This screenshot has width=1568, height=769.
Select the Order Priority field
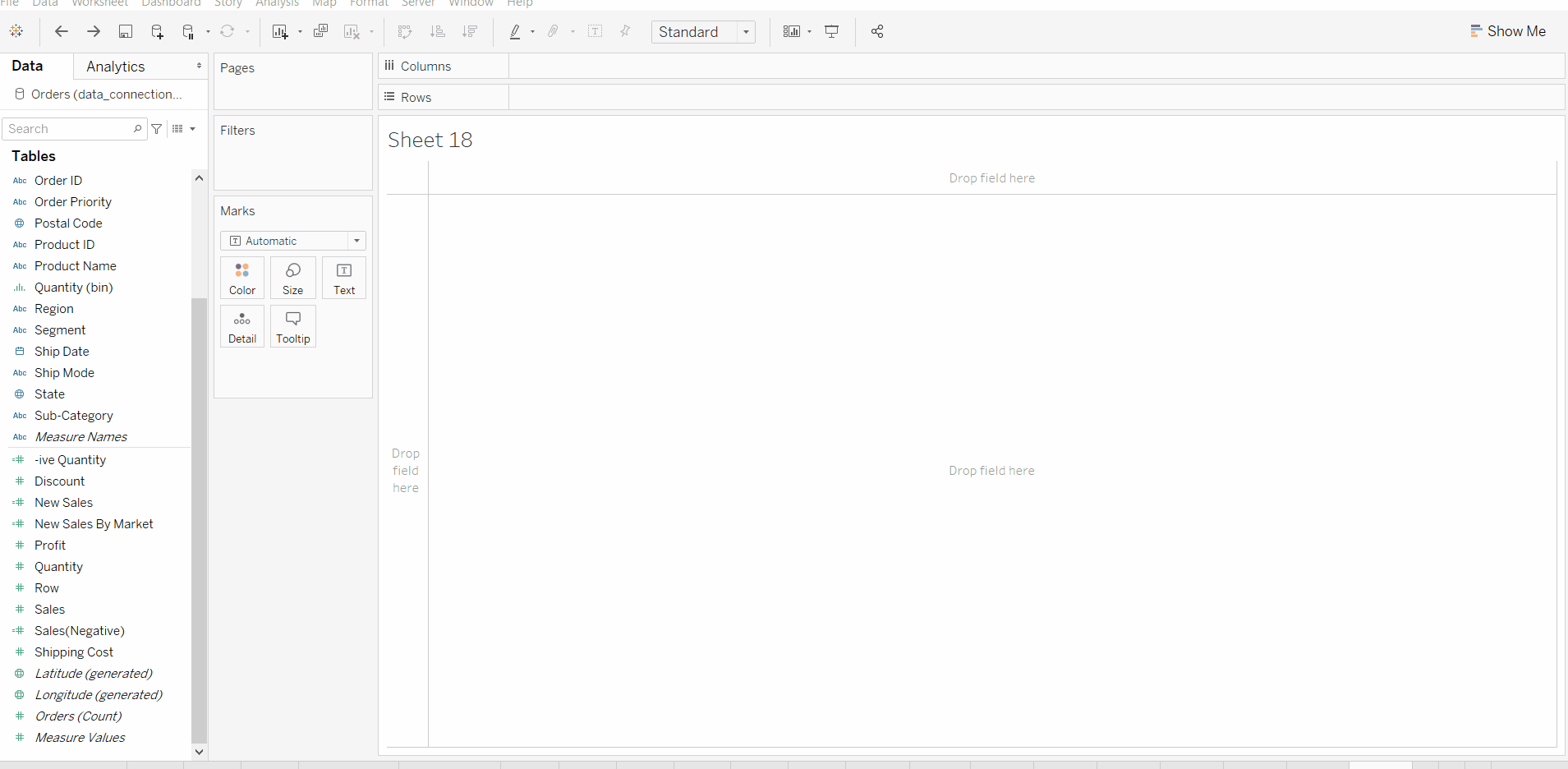coord(73,202)
